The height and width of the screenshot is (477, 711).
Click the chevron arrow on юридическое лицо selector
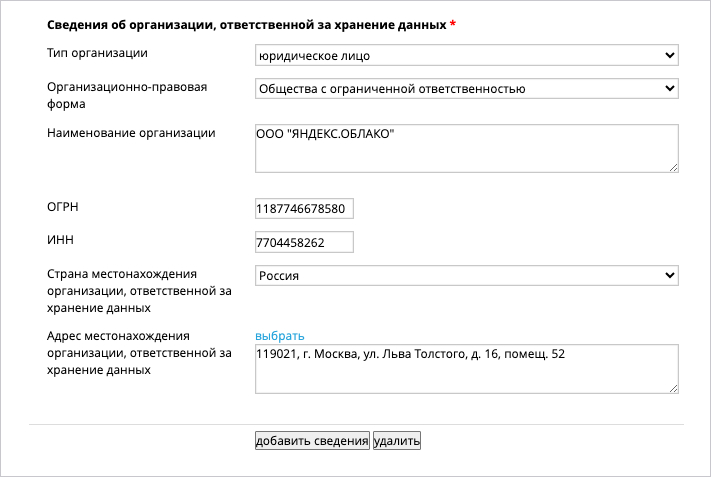pos(669,55)
